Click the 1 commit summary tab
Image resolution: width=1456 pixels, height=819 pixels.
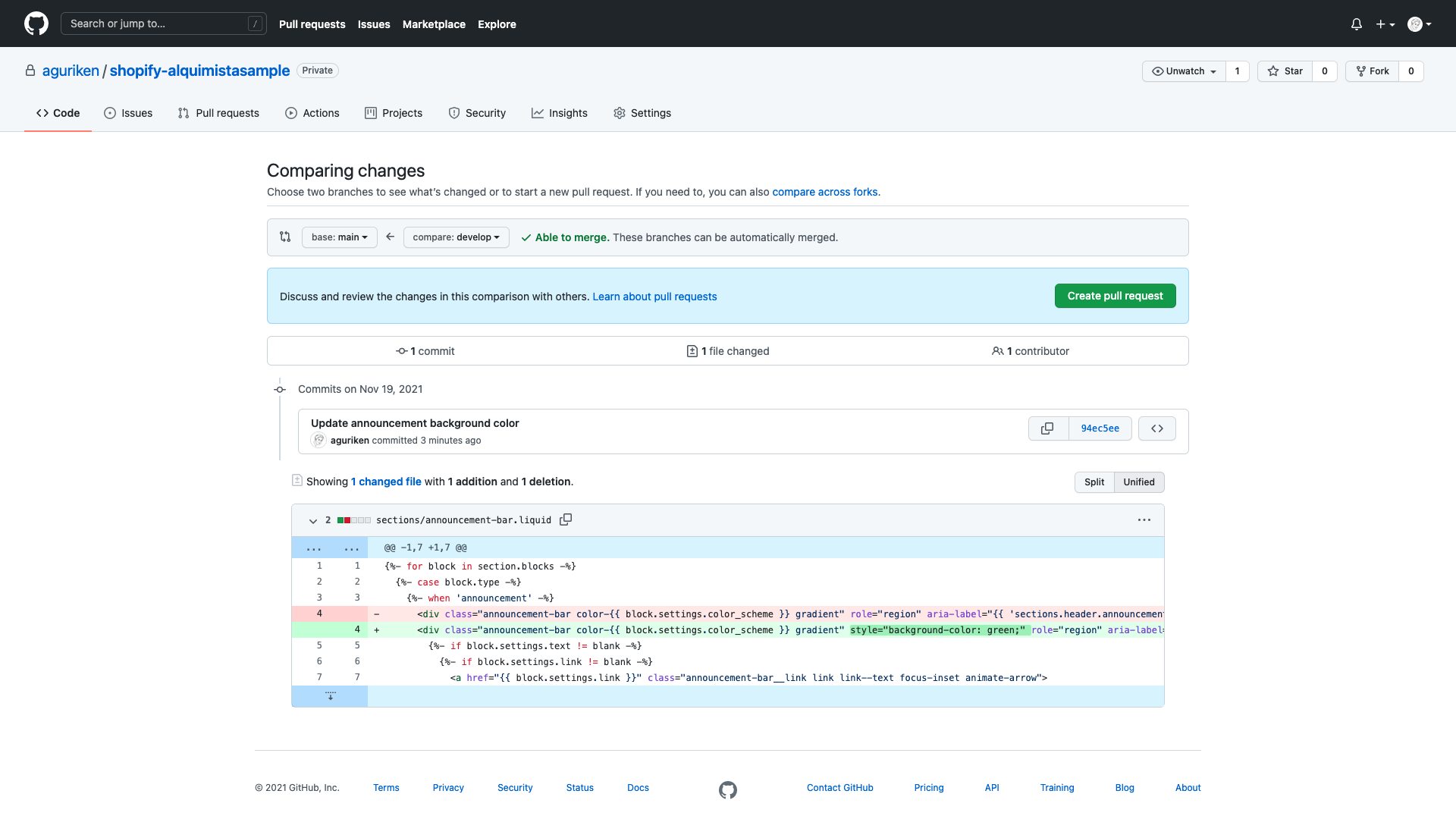click(x=425, y=351)
